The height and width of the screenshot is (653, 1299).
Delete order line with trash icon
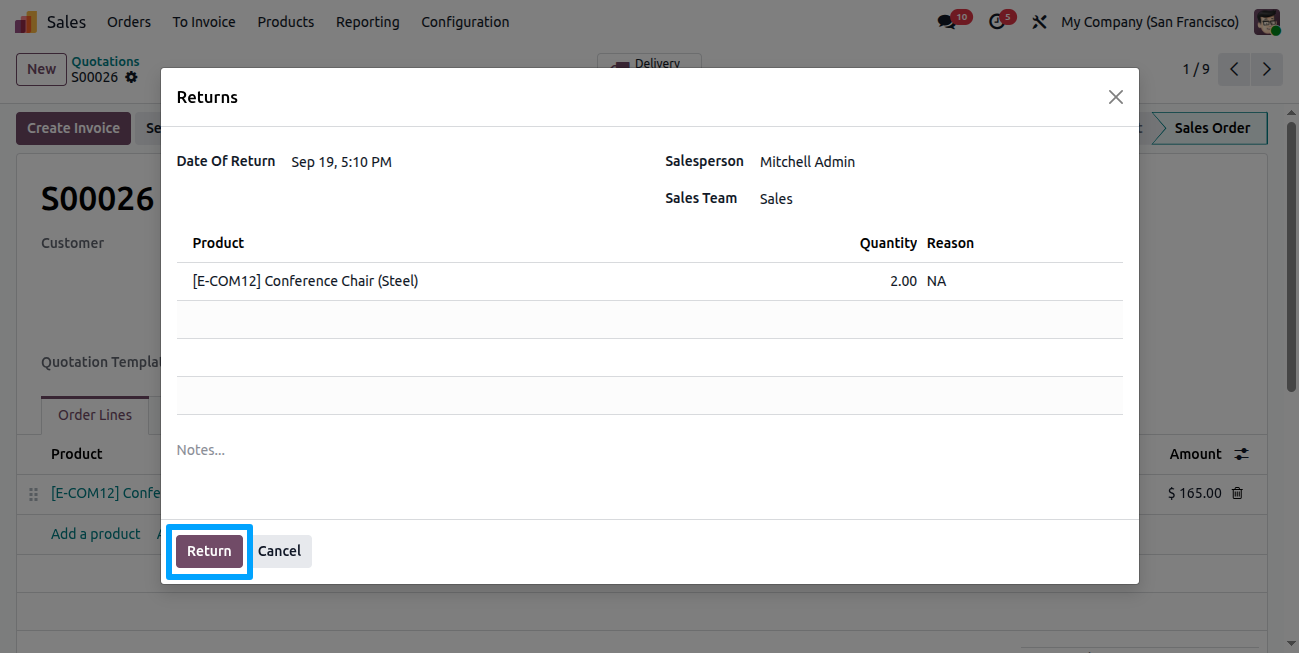click(x=1237, y=493)
